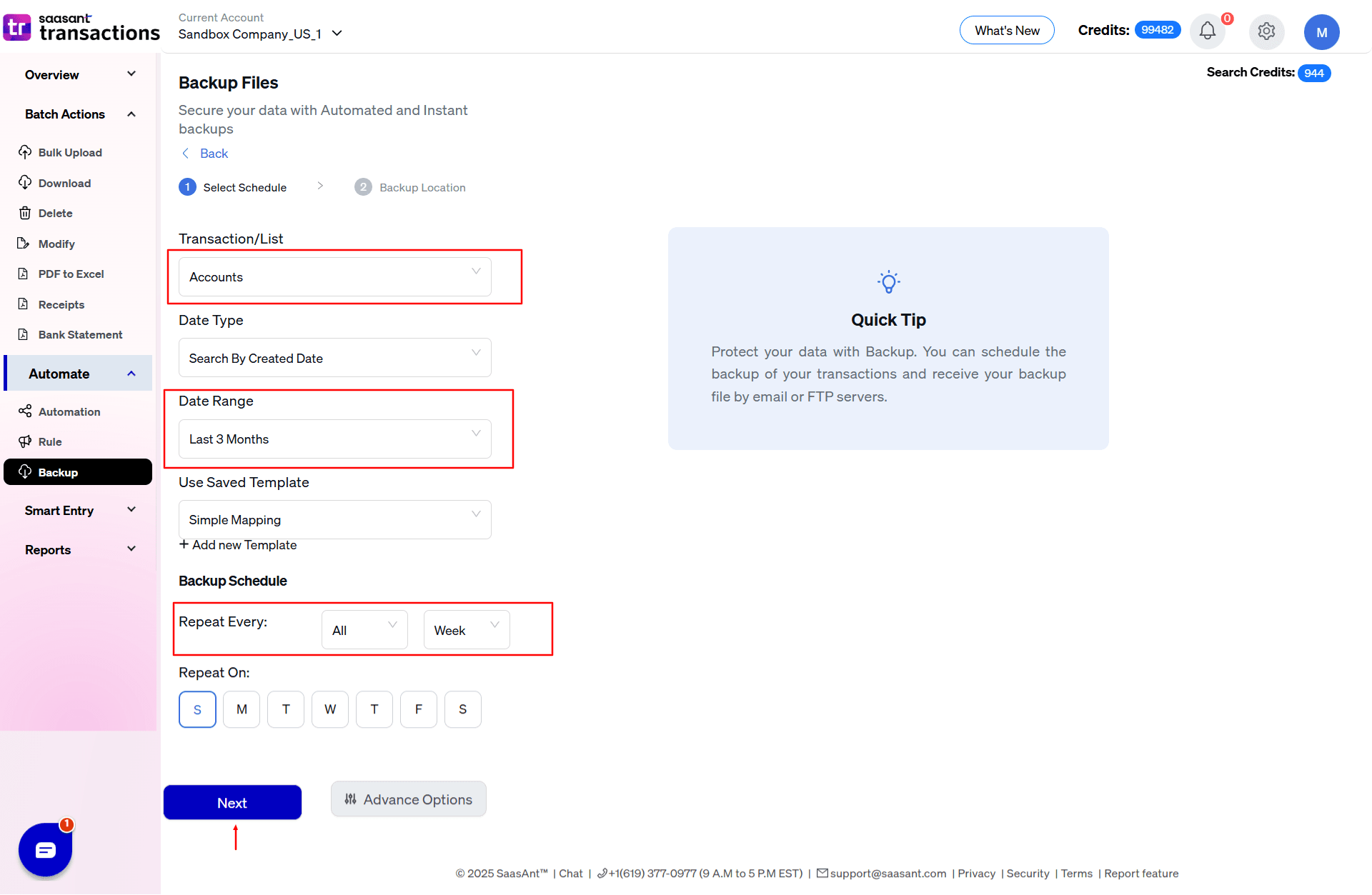Click the Bank Statement document icon
The width and height of the screenshot is (1372, 895).
24,334
